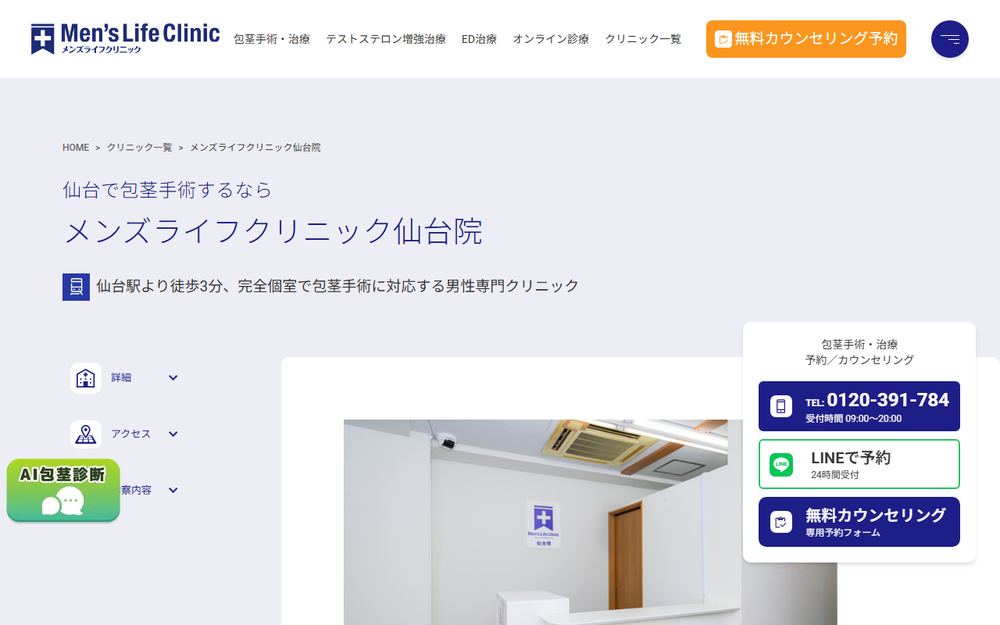The width and height of the screenshot is (1000, 625).
Task: Open the 無料カウンセリング 専用予約フォーム button
Action: point(859,522)
